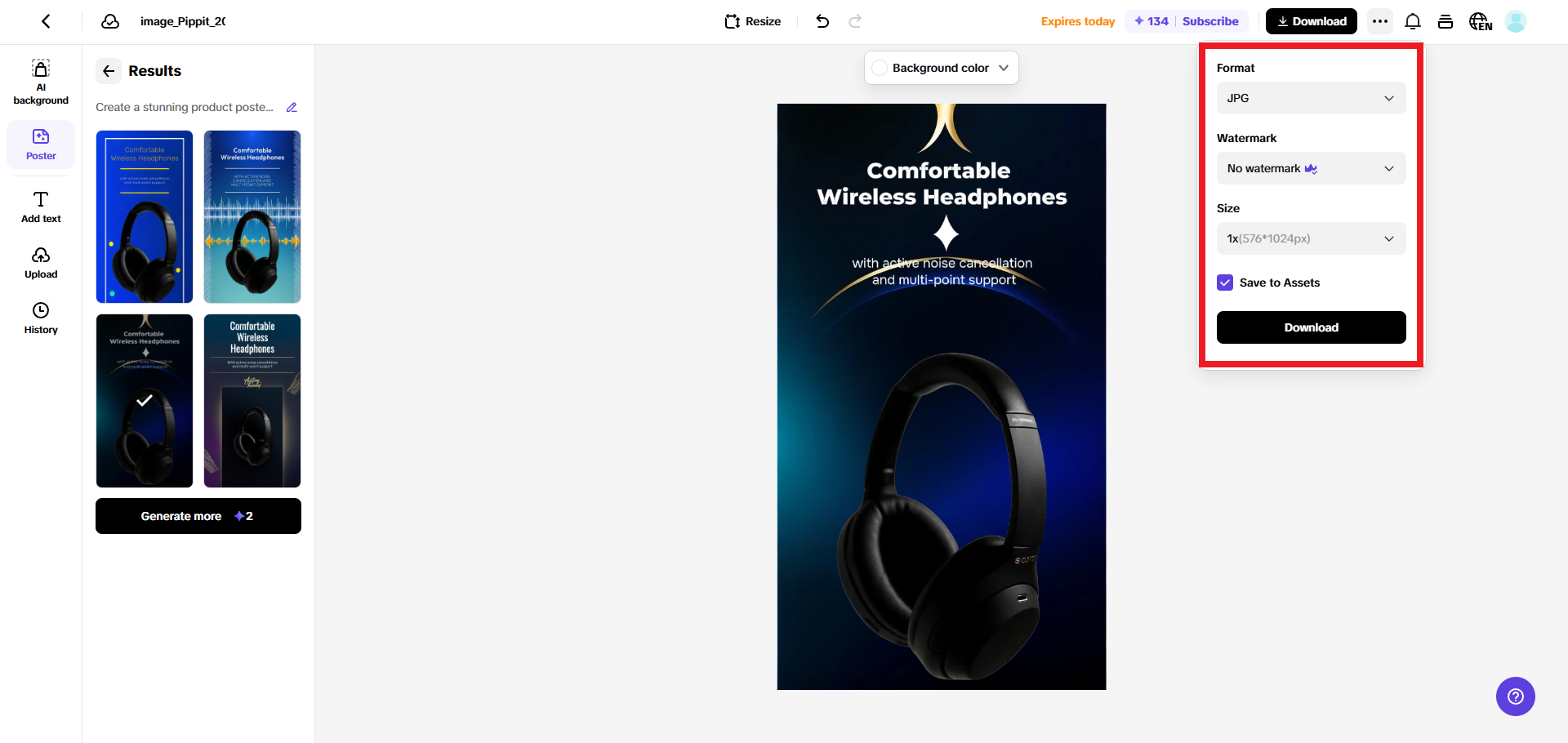Uncheck the Save to Assets checkbox
Viewport: 1568px width, 743px height.
[x=1225, y=283]
